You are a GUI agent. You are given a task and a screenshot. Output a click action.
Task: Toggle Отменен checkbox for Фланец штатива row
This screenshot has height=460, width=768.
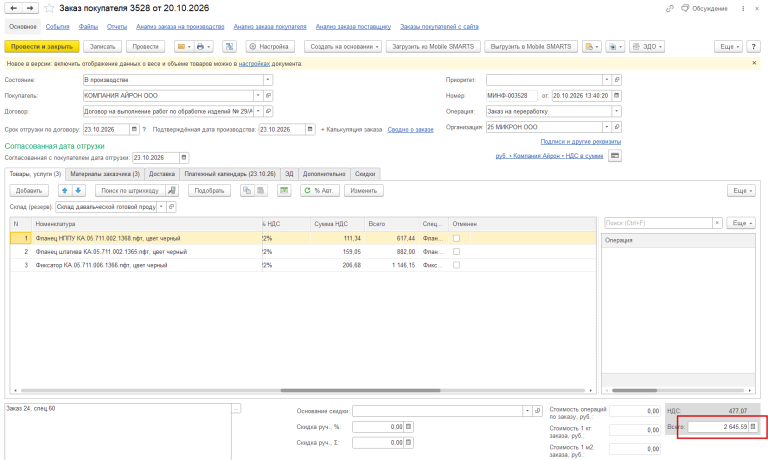456,251
